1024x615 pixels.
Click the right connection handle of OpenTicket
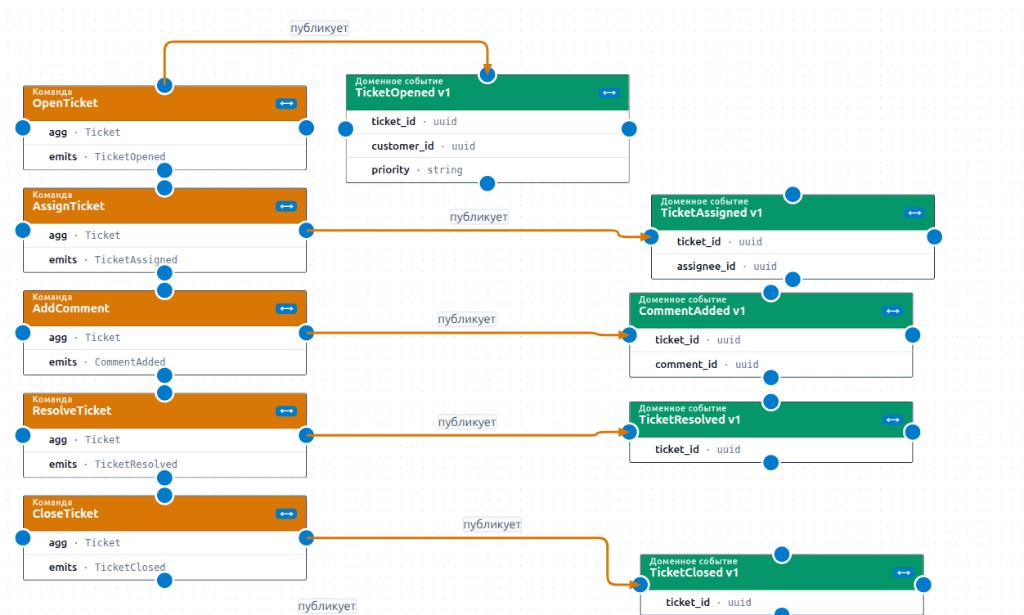pos(306,128)
